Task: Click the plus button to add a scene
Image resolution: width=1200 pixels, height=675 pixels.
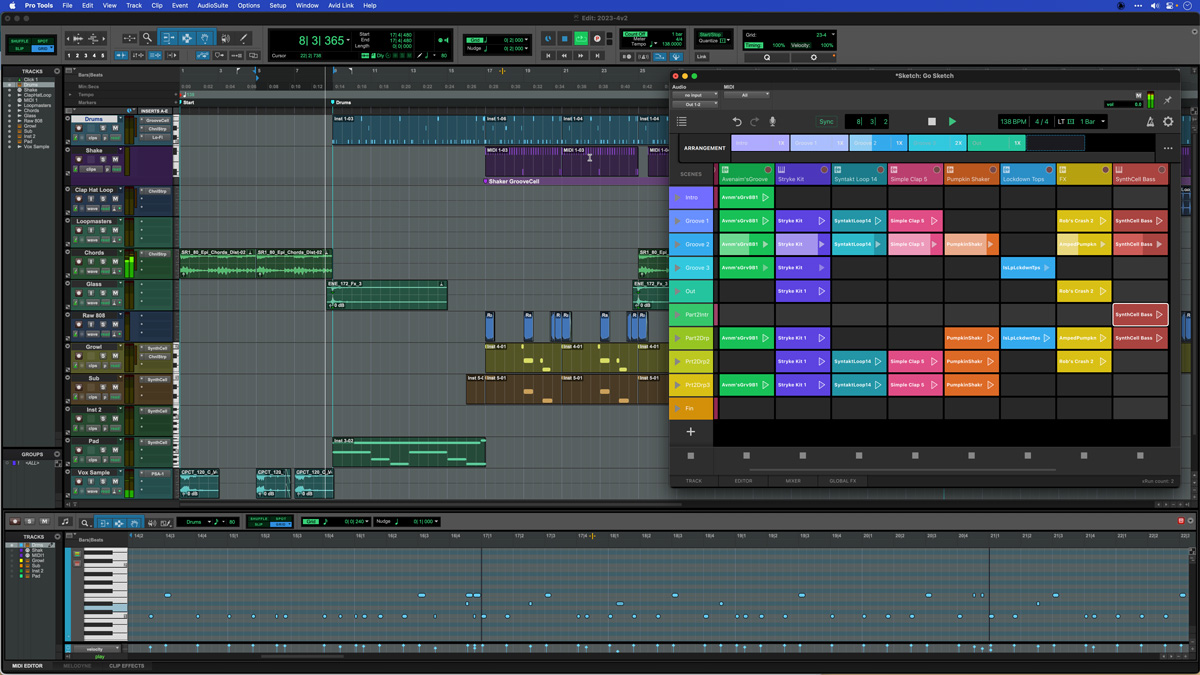Action: 691,431
